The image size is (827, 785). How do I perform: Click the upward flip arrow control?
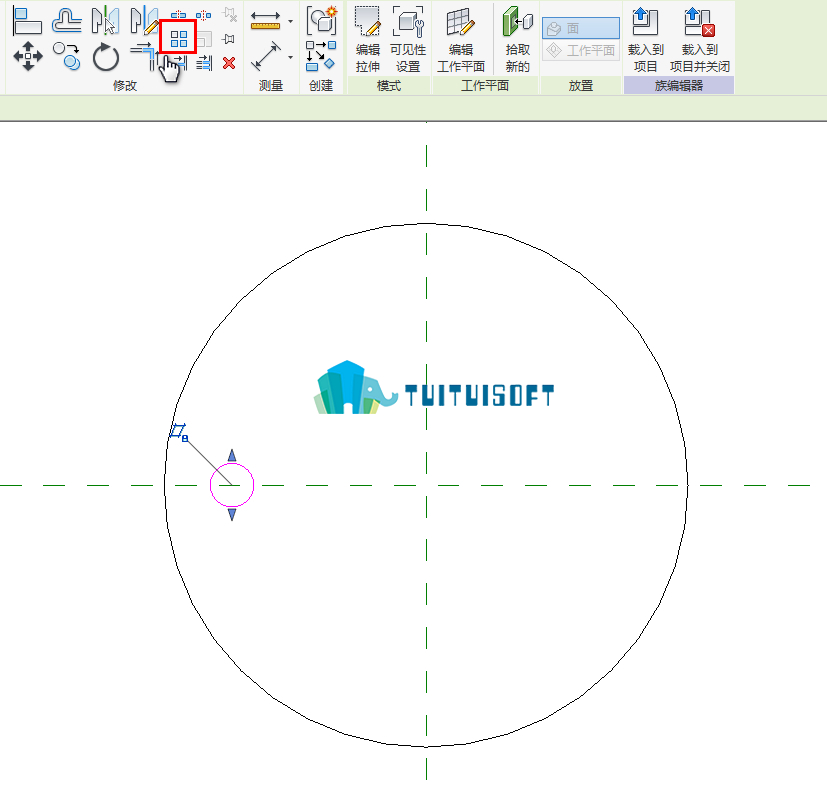pos(232,455)
